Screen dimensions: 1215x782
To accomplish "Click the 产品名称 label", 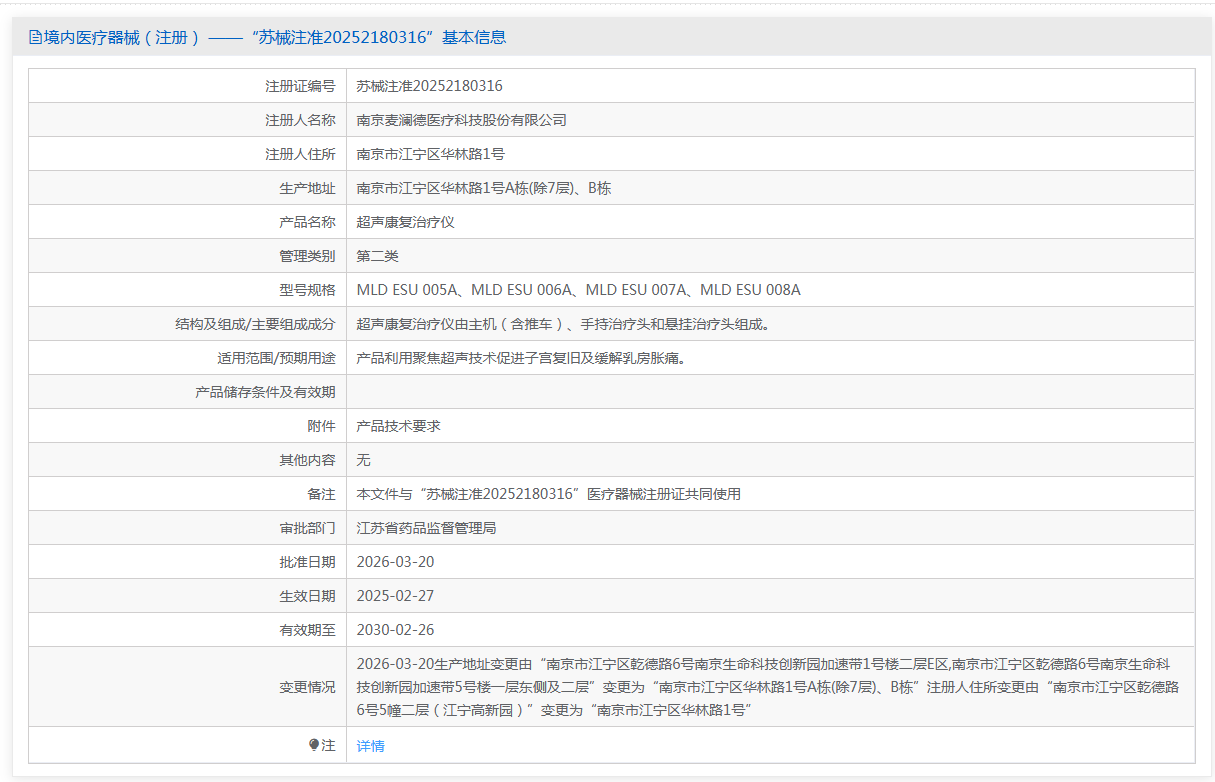I will [x=307, y=222].
